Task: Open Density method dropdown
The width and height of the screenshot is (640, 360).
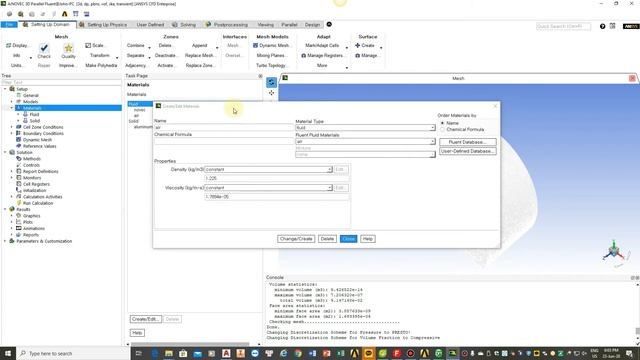Action: tap(269, 169)
